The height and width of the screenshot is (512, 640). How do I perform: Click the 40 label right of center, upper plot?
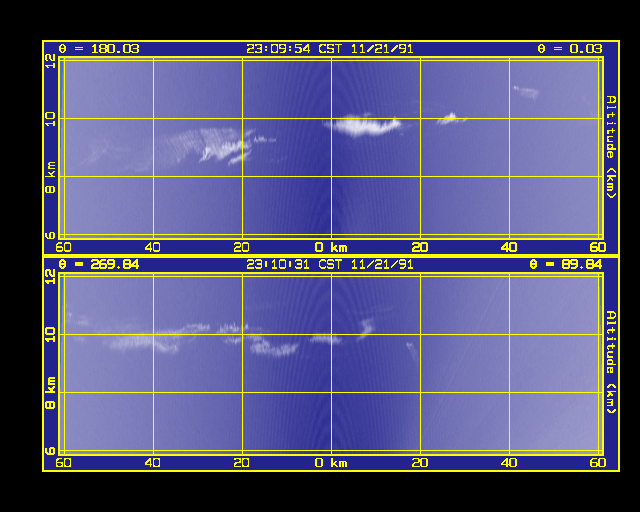(509, 247)
